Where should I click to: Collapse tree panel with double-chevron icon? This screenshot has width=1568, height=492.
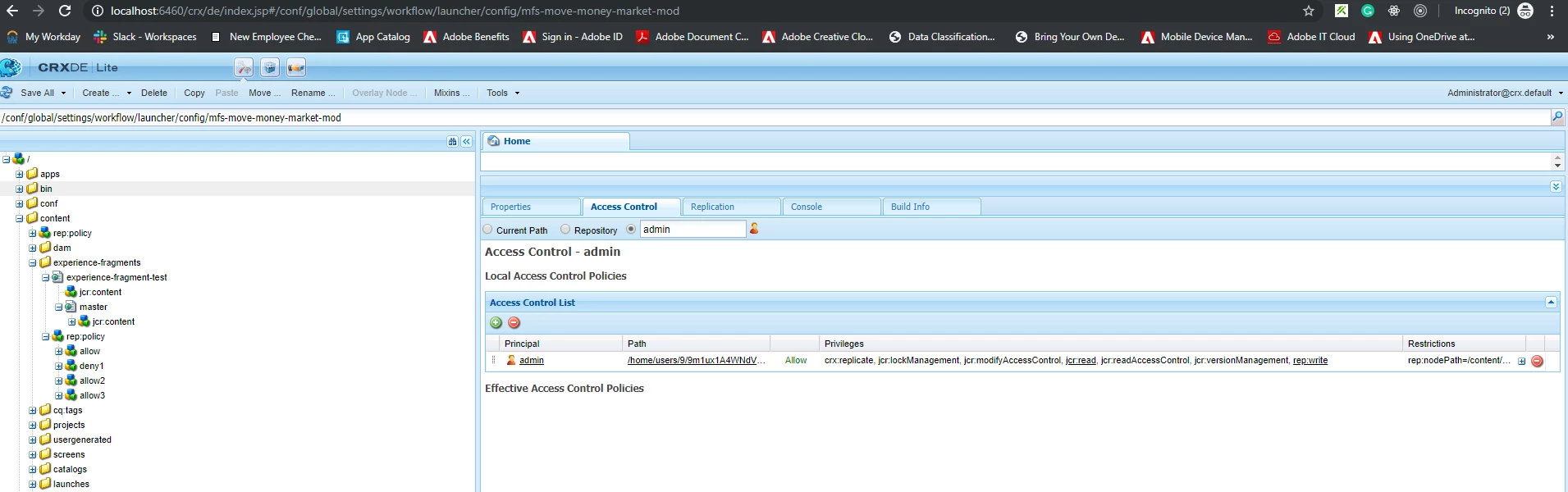[x=466, y=142]
